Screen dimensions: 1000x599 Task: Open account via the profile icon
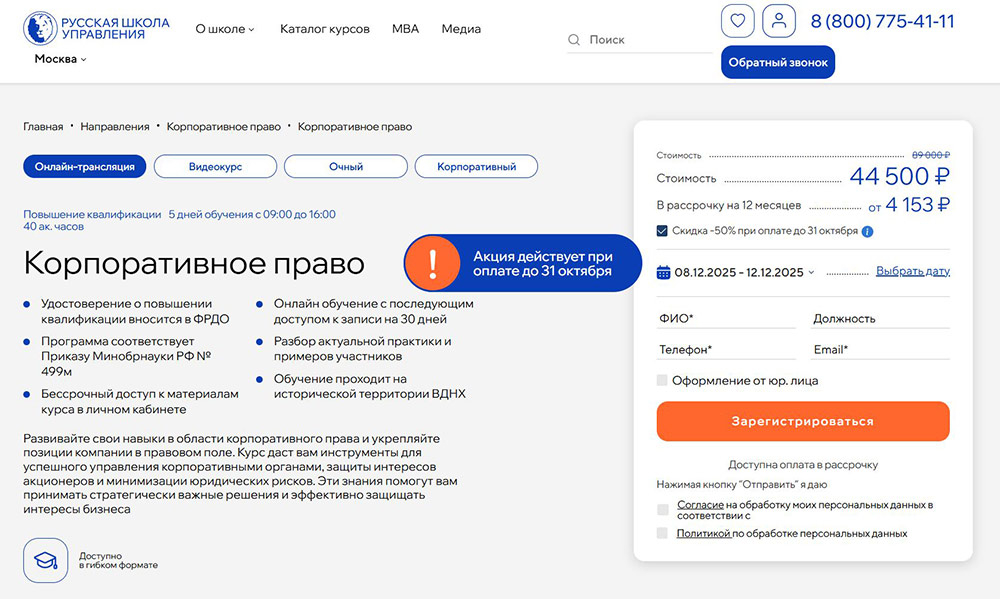click(778, 21)
